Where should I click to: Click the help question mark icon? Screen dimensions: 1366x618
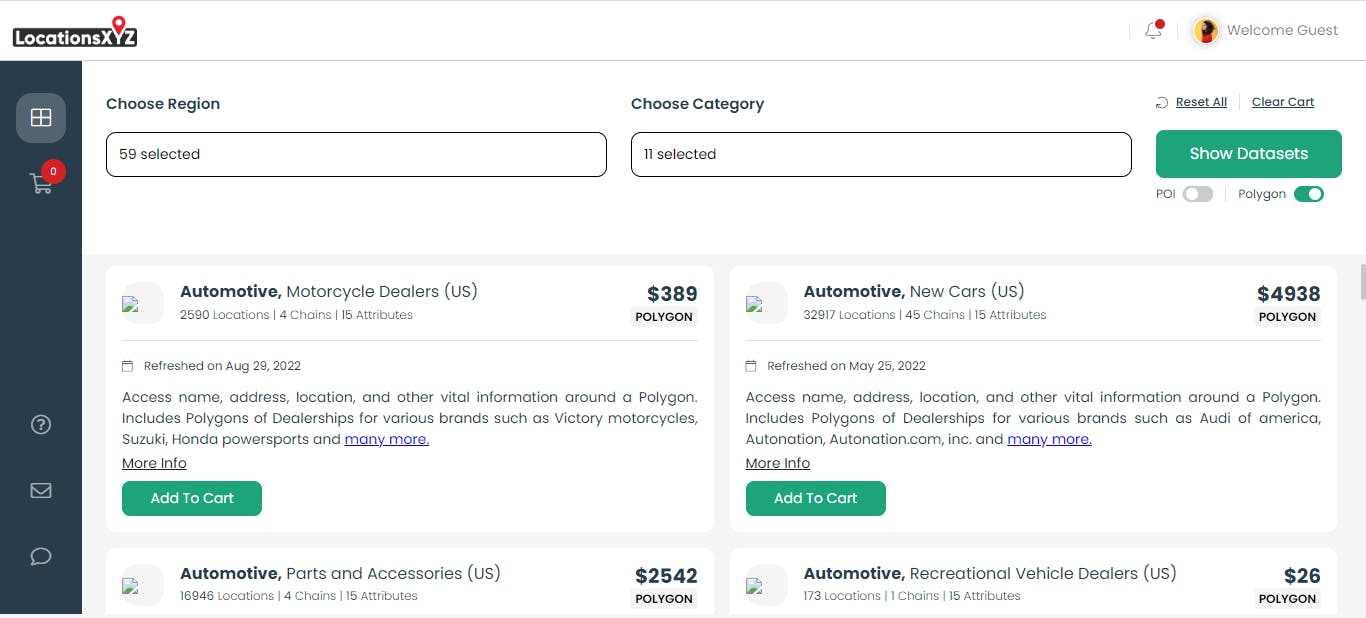coord(41,424)
